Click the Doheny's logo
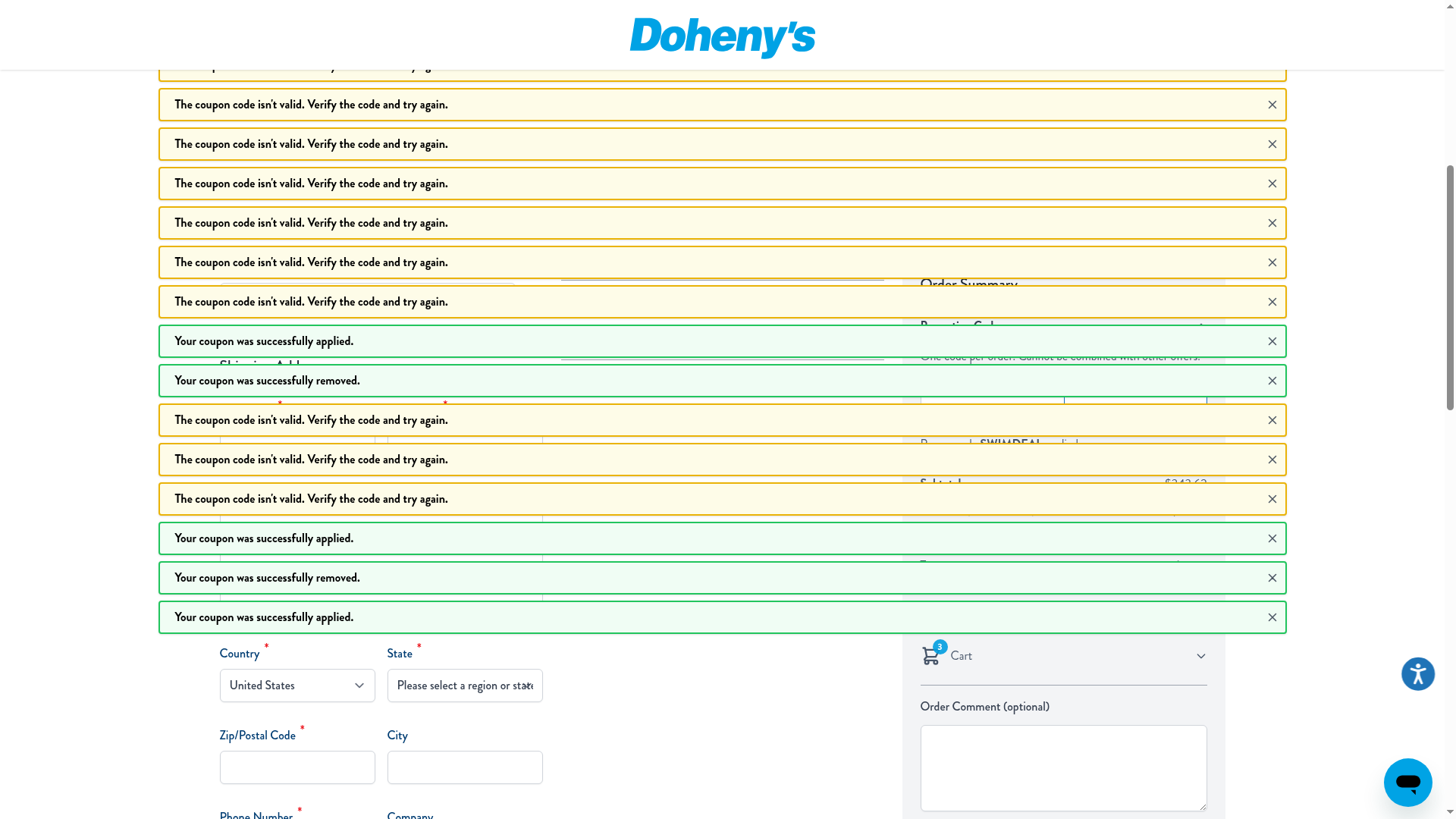Image resolution: width=1456 pixels, height=819 pixels. pos(722,36)
